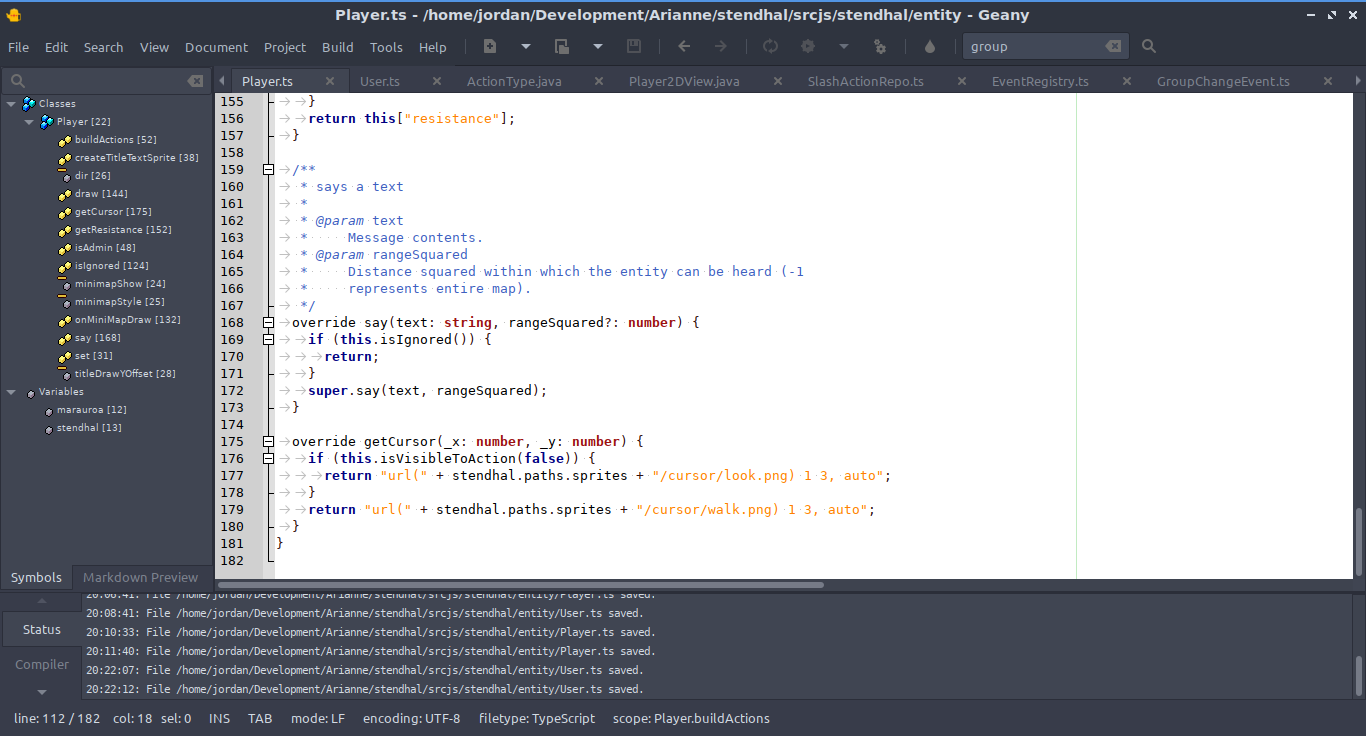
Task: Select buildActions [52] symbol
Action: coord(115,140)
